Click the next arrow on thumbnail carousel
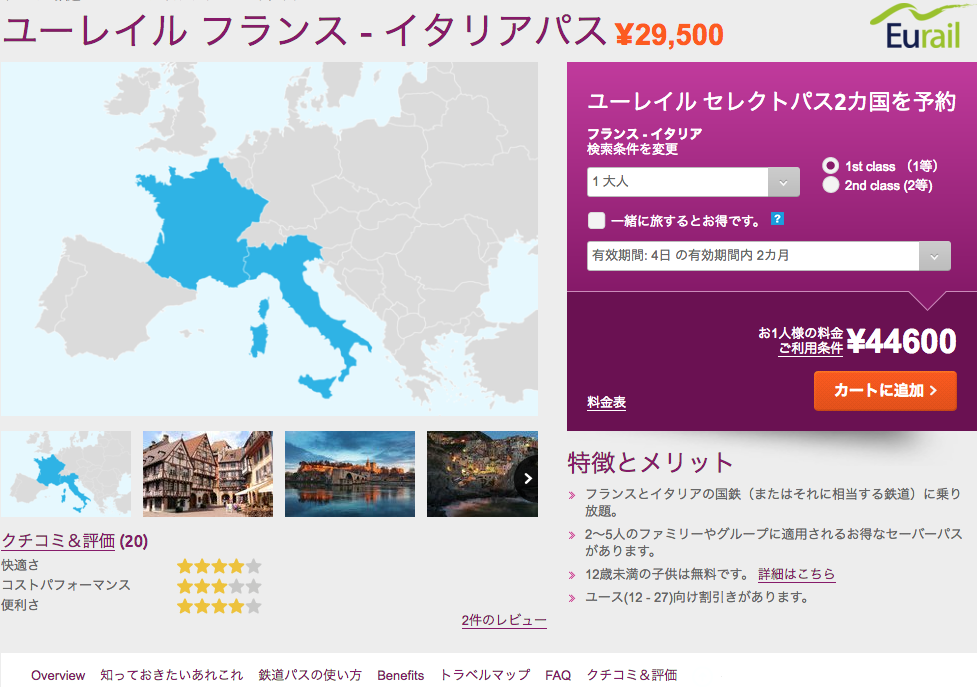Viewport: 977px width, 687px height. [528, 478]
